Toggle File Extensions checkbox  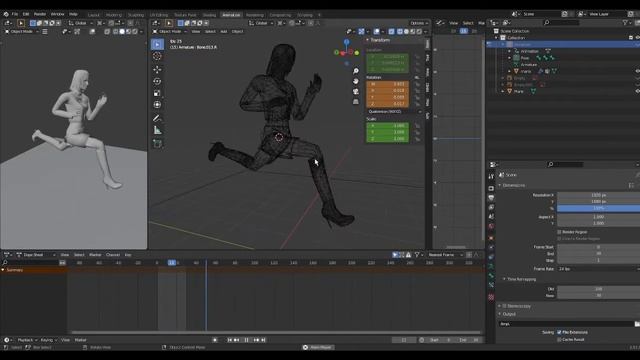pos(559,332)
